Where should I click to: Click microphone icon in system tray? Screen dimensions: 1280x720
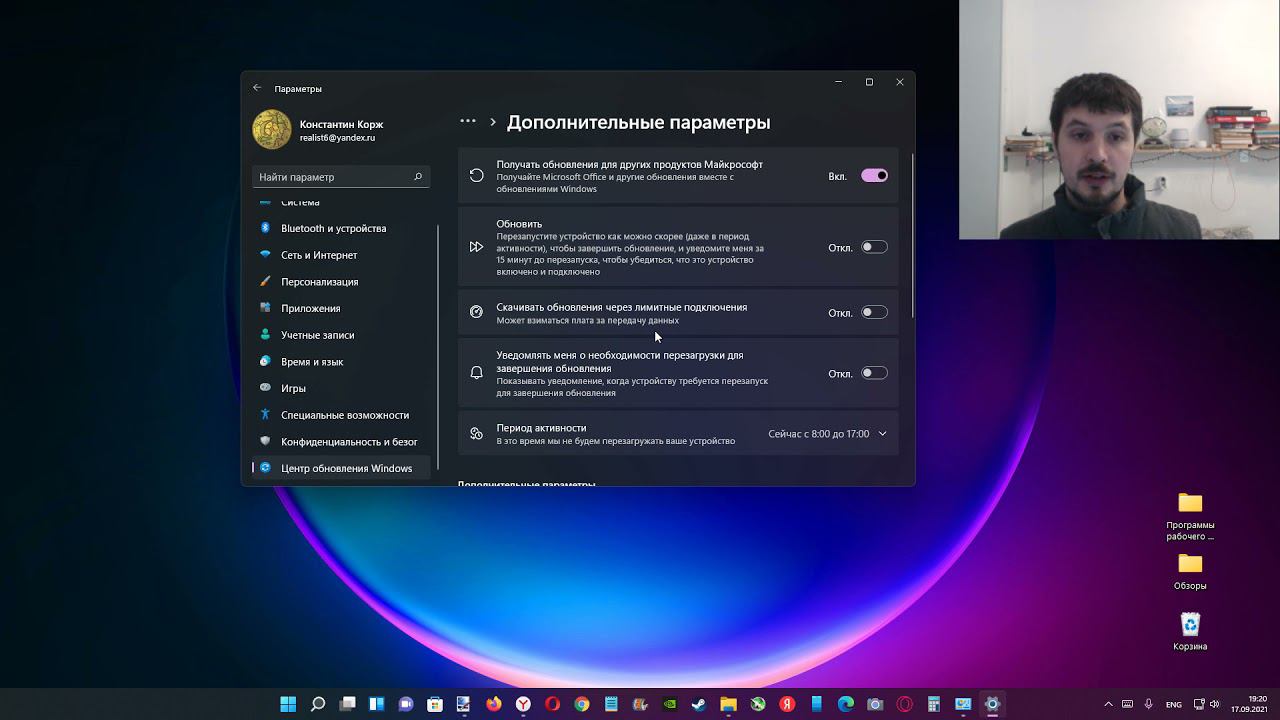tap(1149, 704)
